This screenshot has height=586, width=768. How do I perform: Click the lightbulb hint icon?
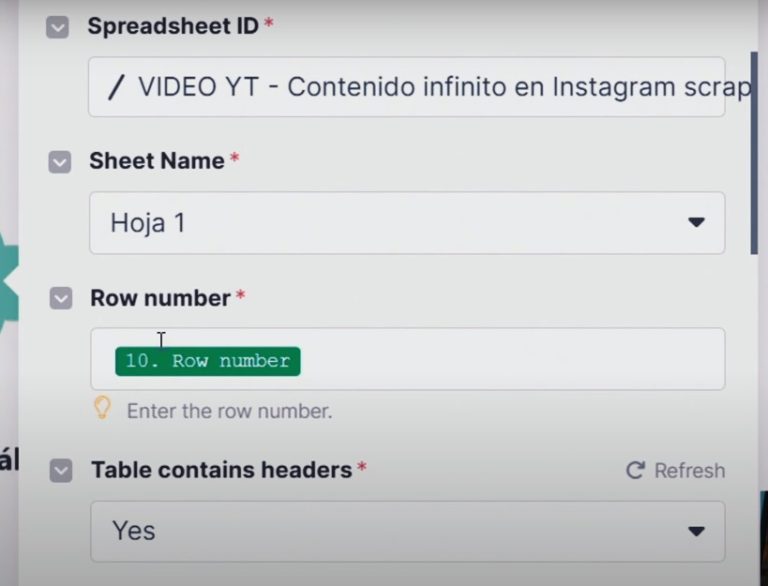[x=102, y=408]
